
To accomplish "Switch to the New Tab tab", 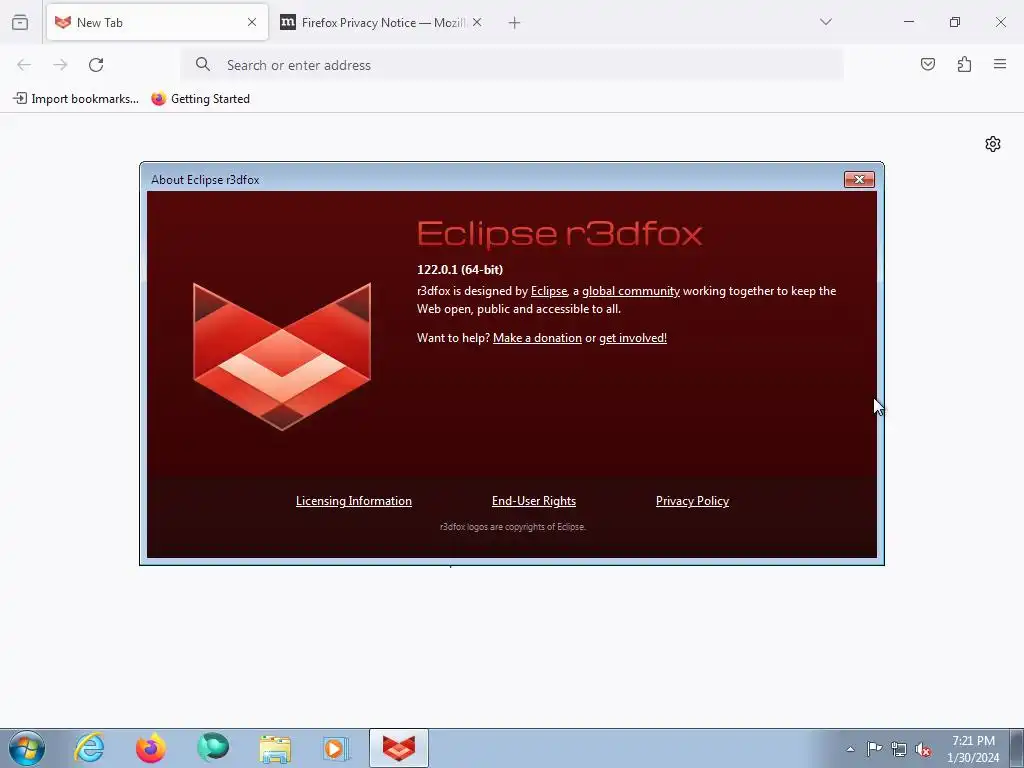I will 157,22.
